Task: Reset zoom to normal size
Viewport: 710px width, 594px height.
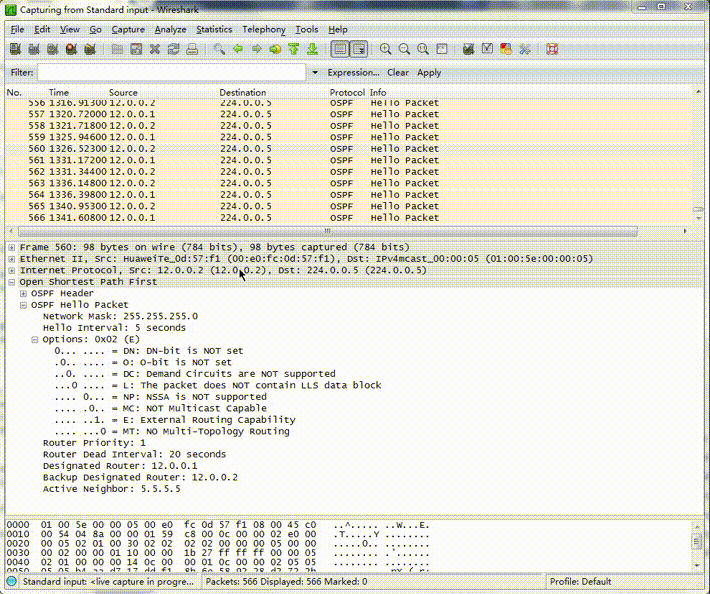Action: pyautogui.click(x=423, y=49)
